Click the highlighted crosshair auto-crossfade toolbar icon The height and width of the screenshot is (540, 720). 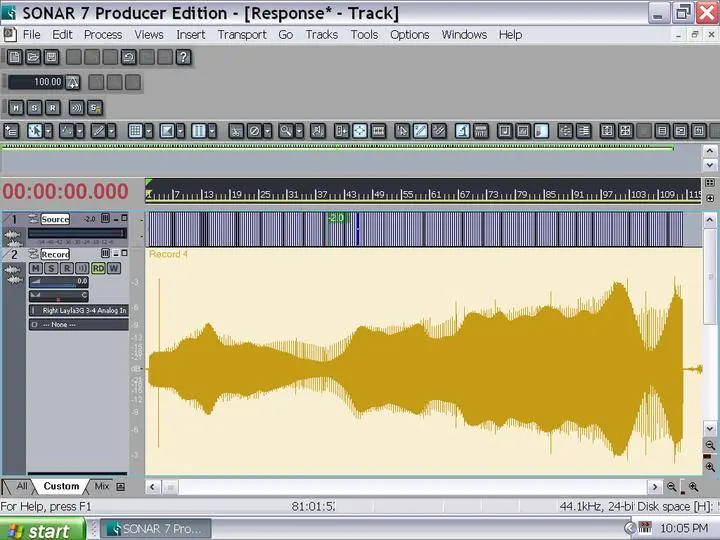(x=360, y=131)
